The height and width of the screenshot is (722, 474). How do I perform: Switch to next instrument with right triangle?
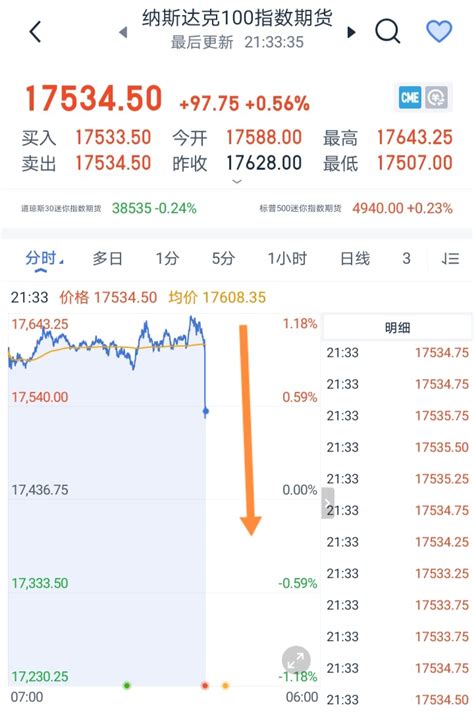coord(351,32)
